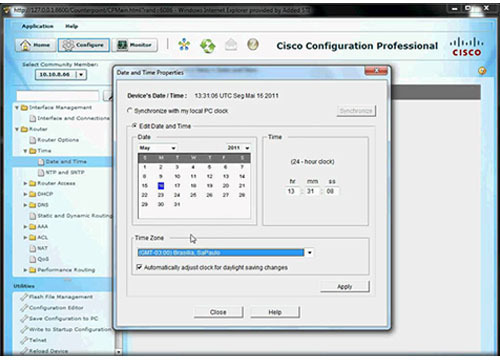Open the year dropdown showing 2011
Image resolution: width=500 pixels, height=360 pixels.
[x=238, y=148]
